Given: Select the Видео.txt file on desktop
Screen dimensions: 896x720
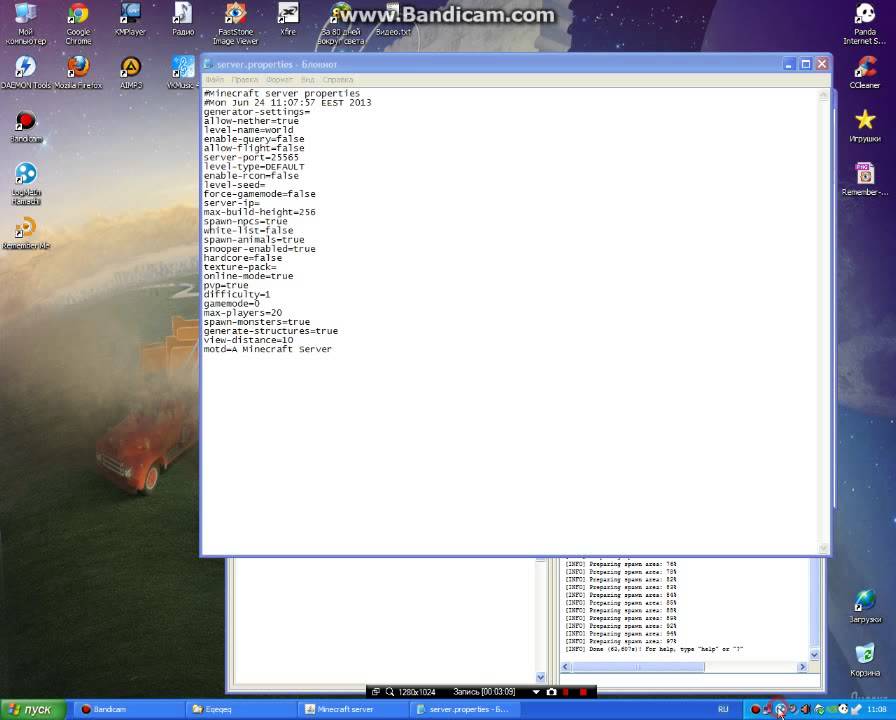Looking at the screenshot, I should [393, 20].
